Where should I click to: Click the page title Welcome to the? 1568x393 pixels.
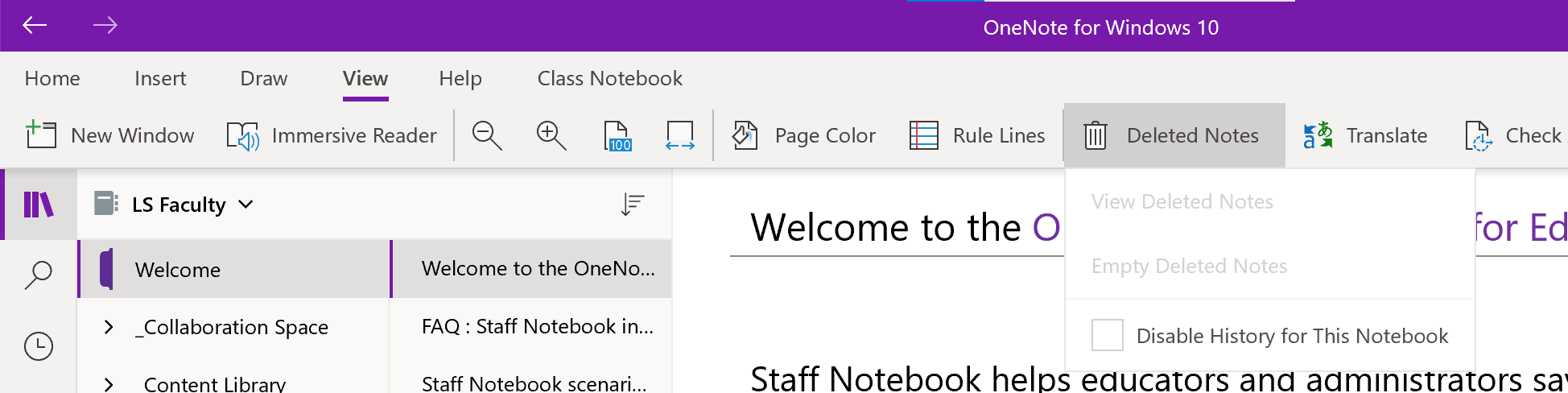tap(885, 227)
